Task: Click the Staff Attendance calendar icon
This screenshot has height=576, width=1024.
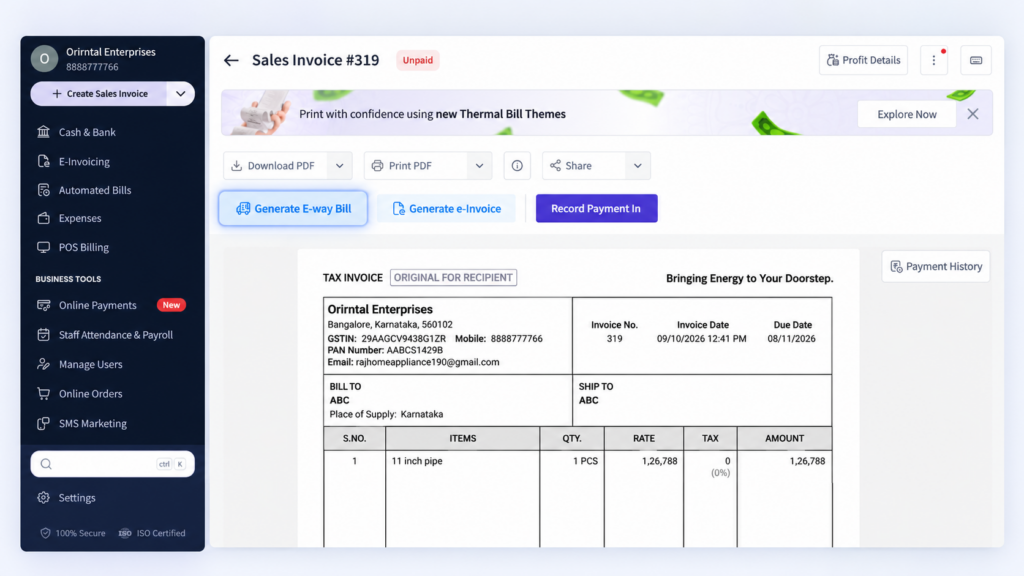Action: (44, 335)
